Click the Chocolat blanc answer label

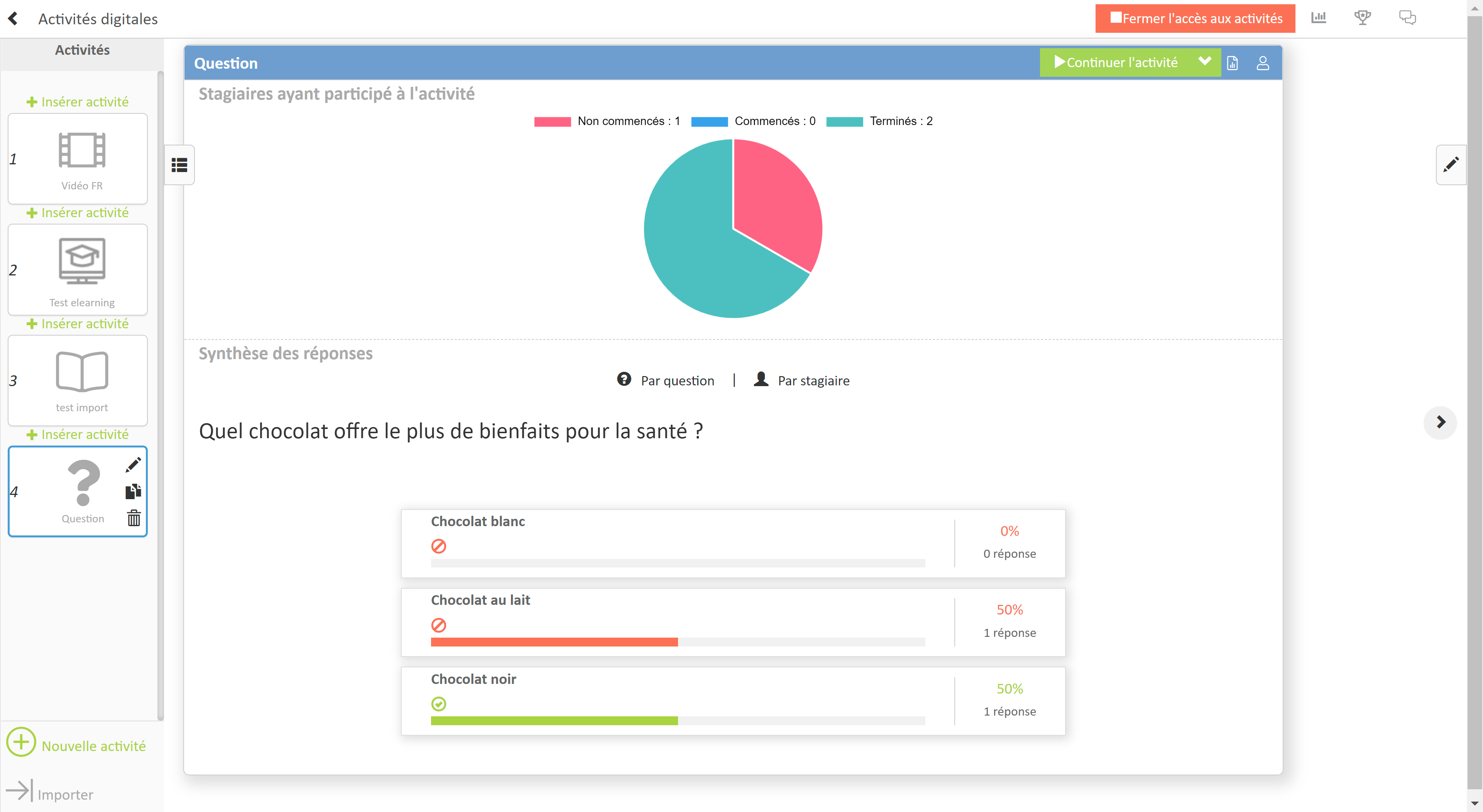click(x=478, y=522)
